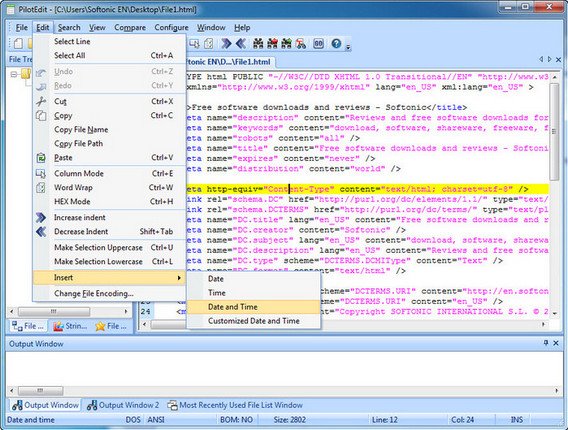Choose Make Selection Lowercase
The height and width of the screenshot is (430, 568).
pos(110,262)
